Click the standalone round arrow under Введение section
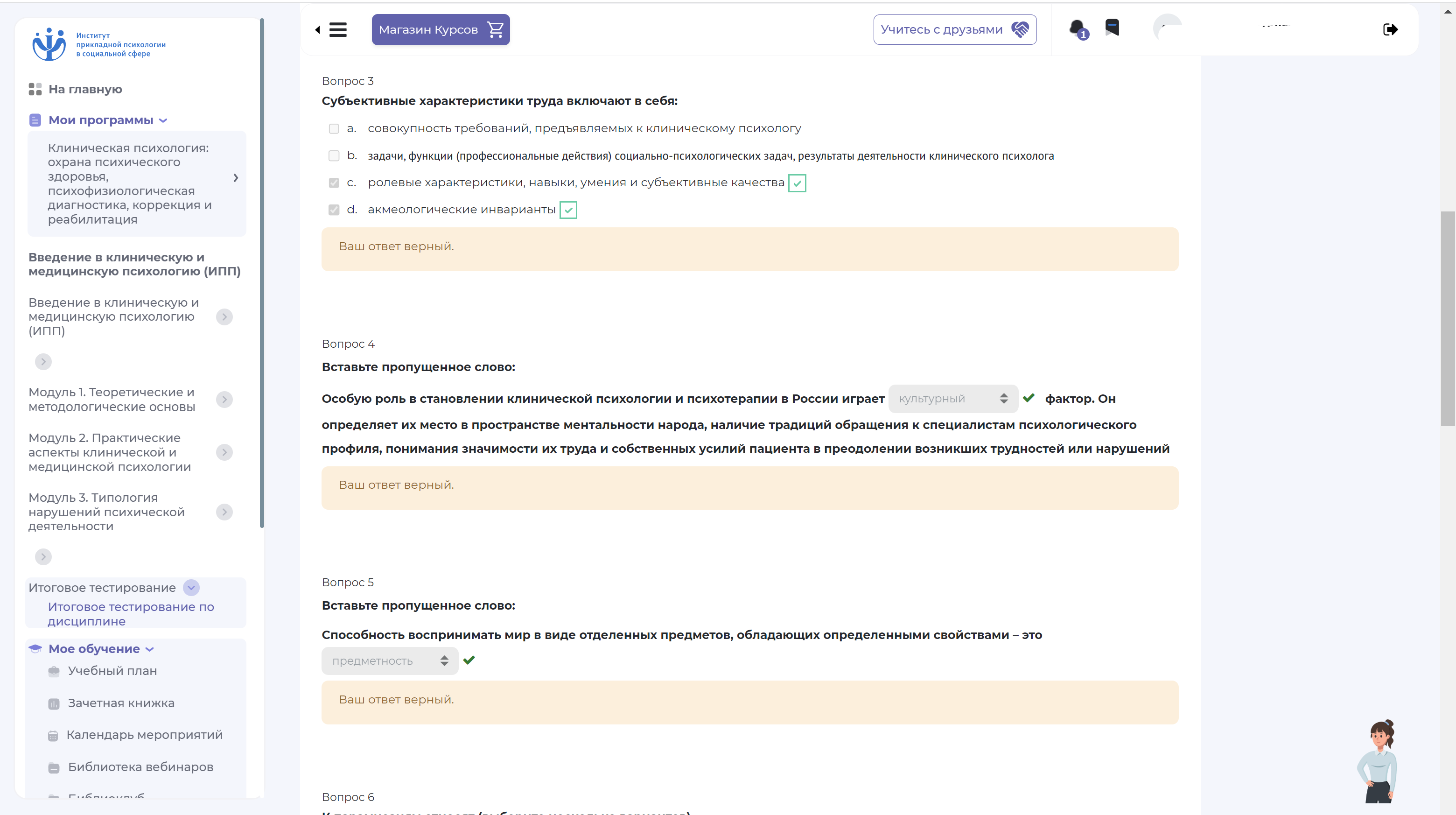 tap(43, 362)
